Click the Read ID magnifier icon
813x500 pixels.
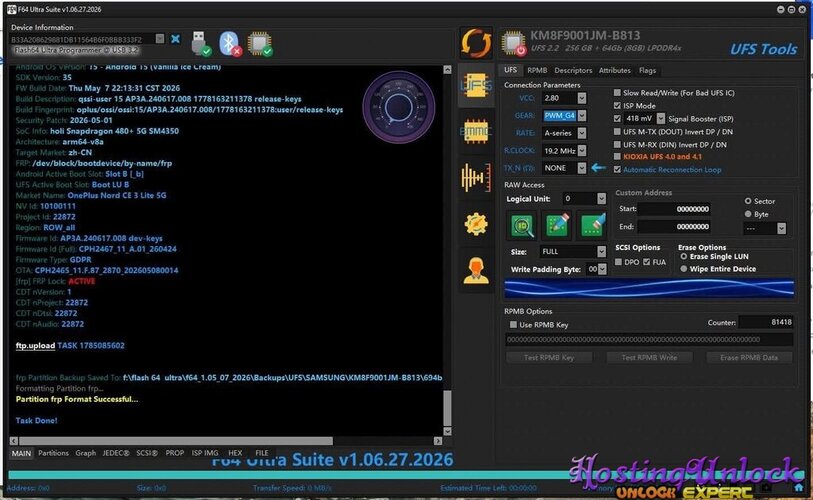click(522, 226)
